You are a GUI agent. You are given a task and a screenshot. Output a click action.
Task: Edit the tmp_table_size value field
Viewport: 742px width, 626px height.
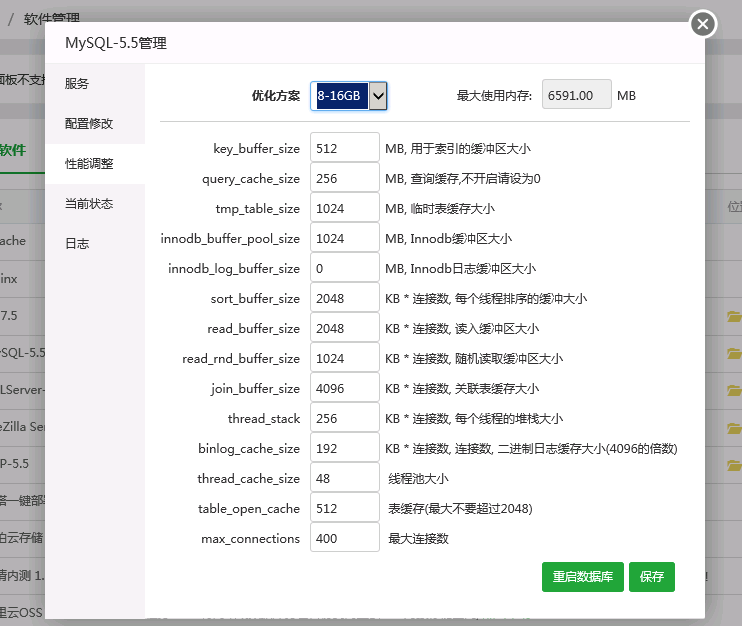click(x=344, y=209)
